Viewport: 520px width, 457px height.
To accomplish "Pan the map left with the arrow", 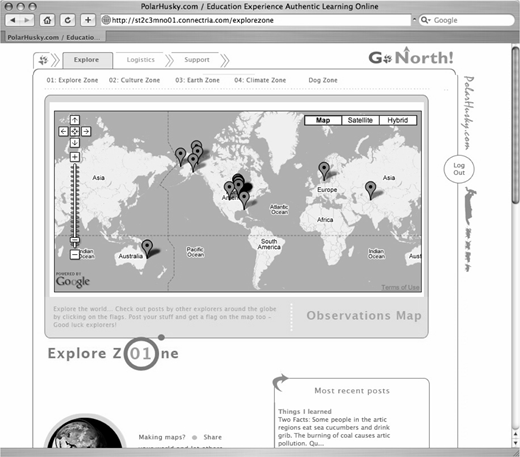I will (63, 131).
